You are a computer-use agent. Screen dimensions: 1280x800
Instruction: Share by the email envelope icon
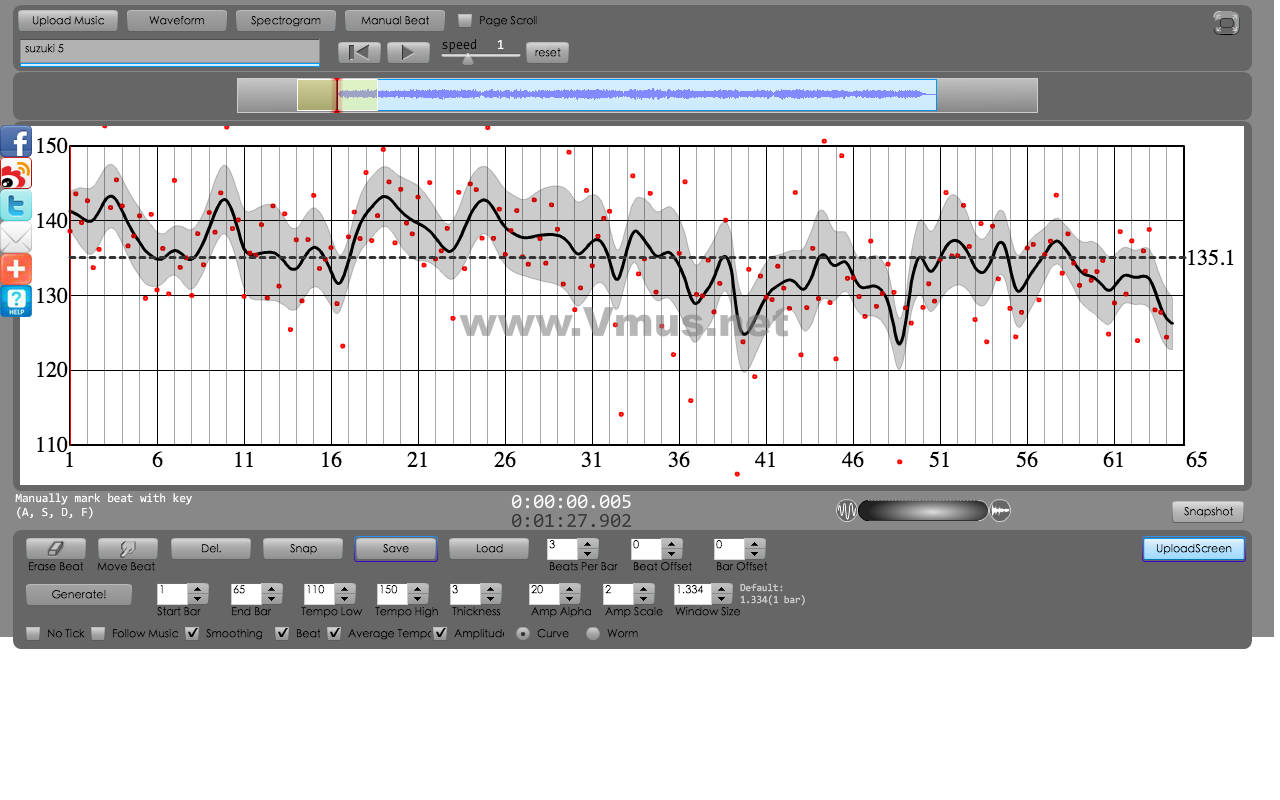16,237
